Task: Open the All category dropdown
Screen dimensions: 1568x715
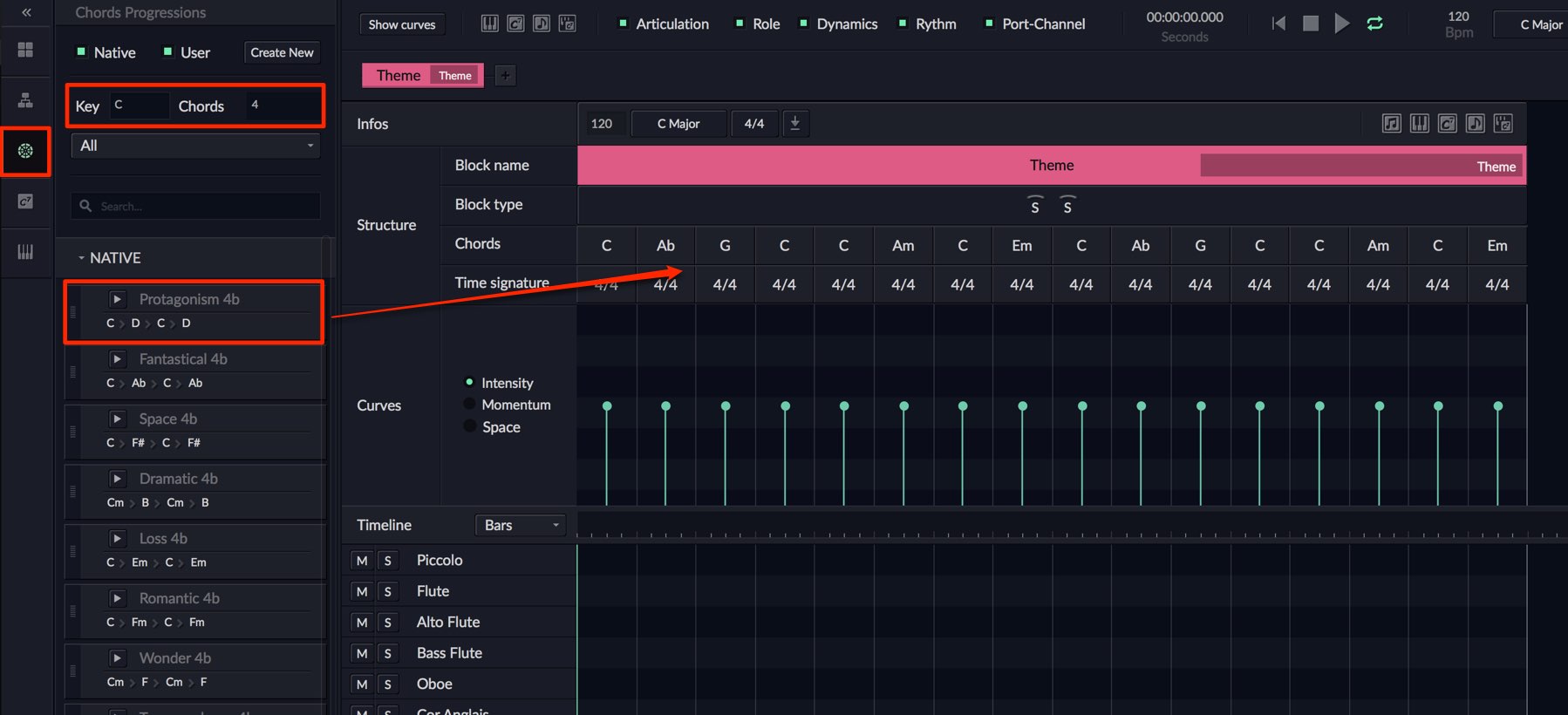Action: point(195,146)
